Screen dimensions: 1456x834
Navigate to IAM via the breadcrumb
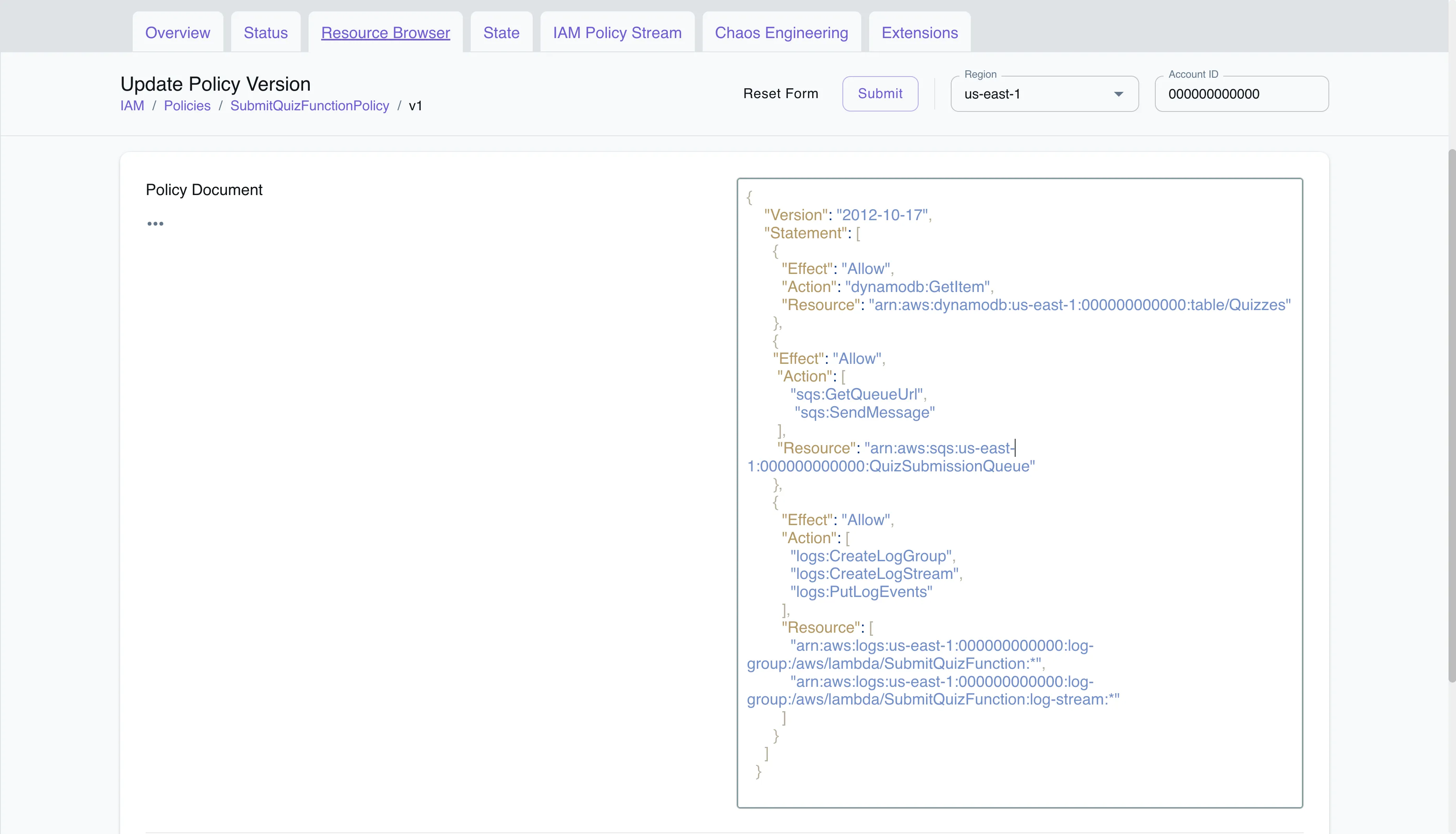click(x=132, y=106)
